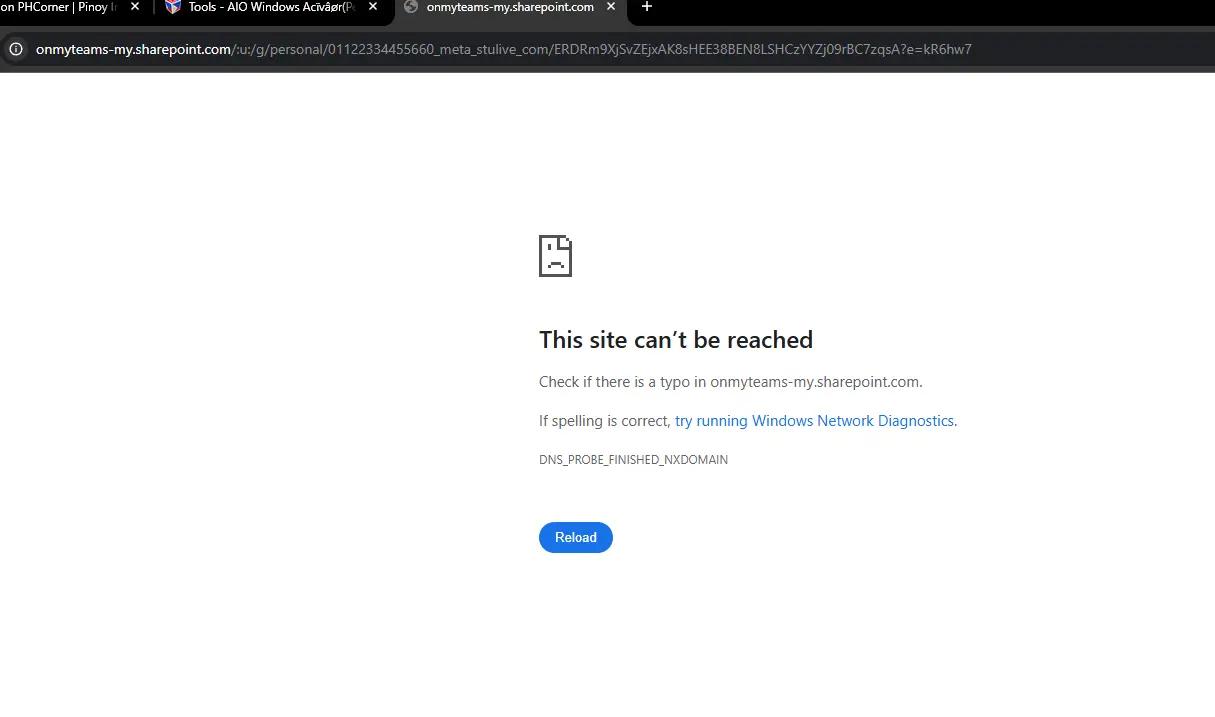Click the DNS_PROBE_FINISHED_NXDOMAIN error code
Image resolution: width=1215 pixels, height=717 pixels.
[x=633, y=460]
